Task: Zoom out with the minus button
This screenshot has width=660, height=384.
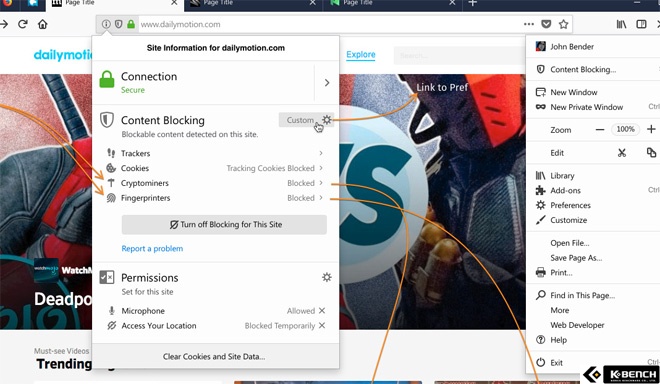Action: tap(600, 130)
